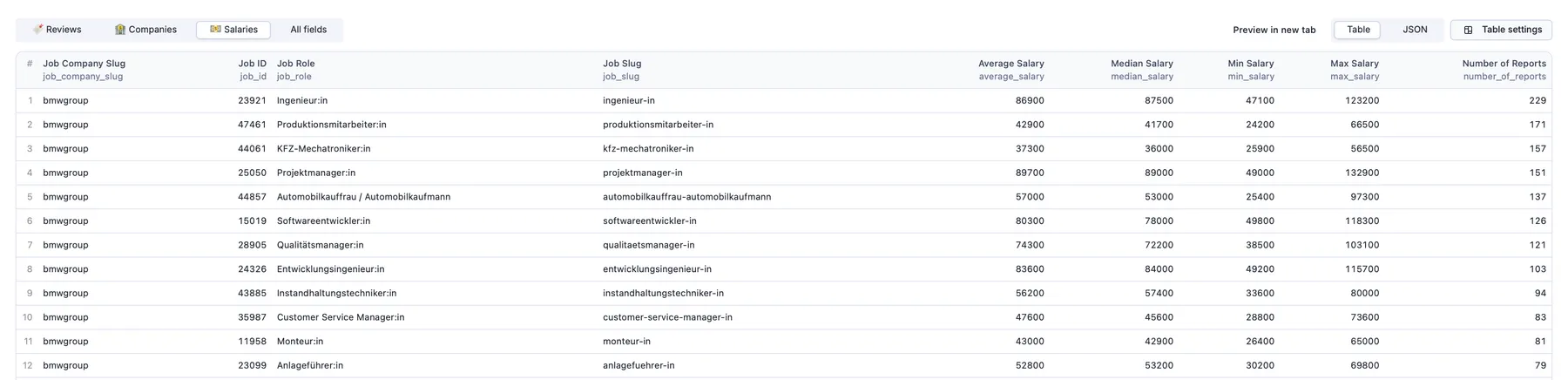Select the Qualitätsmanager:in job role cell

[x=321, y=245]
